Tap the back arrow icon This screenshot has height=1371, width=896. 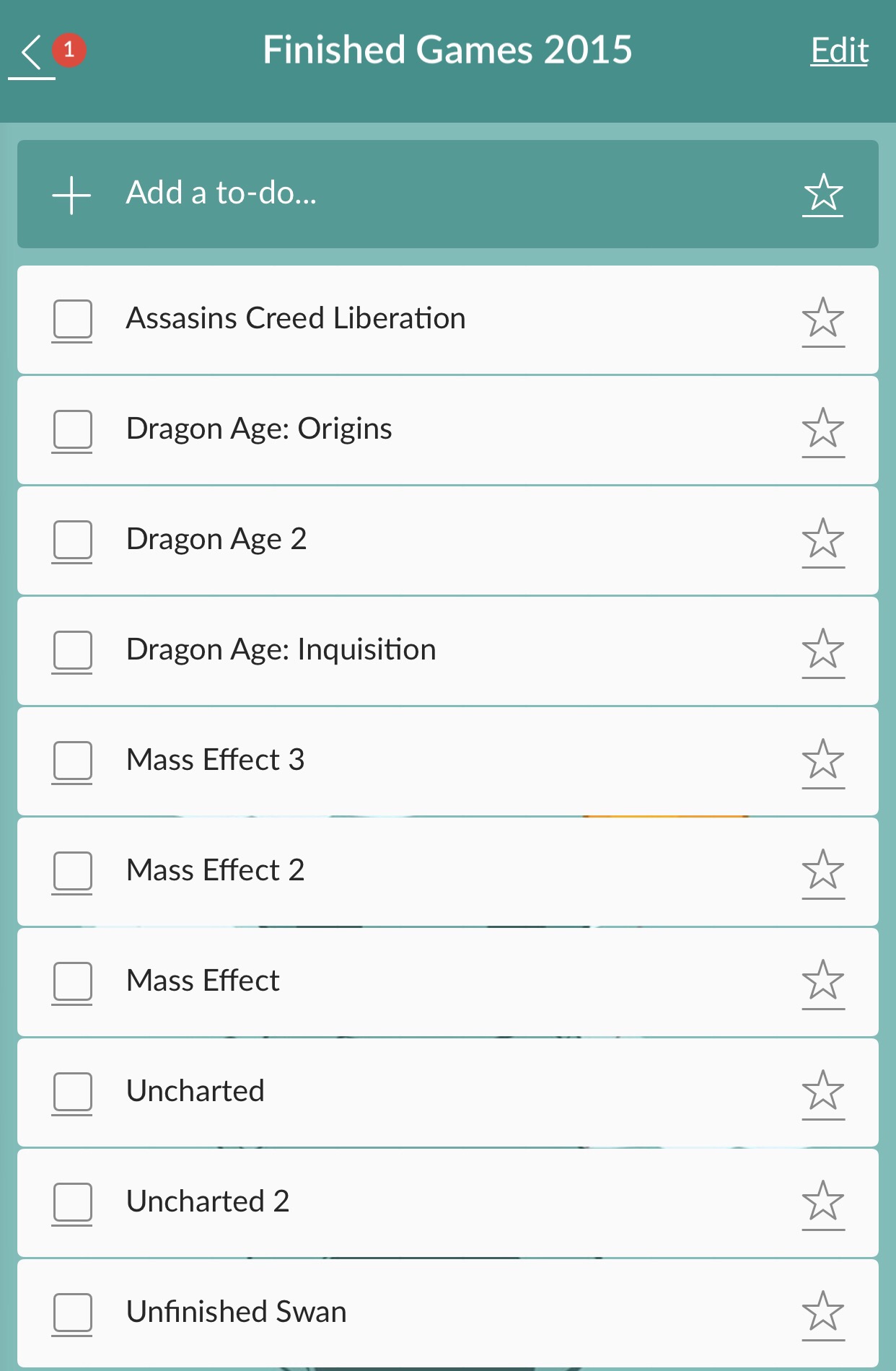(x=32, y=53)
